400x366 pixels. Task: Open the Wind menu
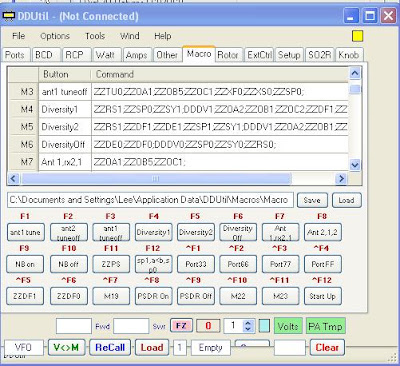[130, 36]
